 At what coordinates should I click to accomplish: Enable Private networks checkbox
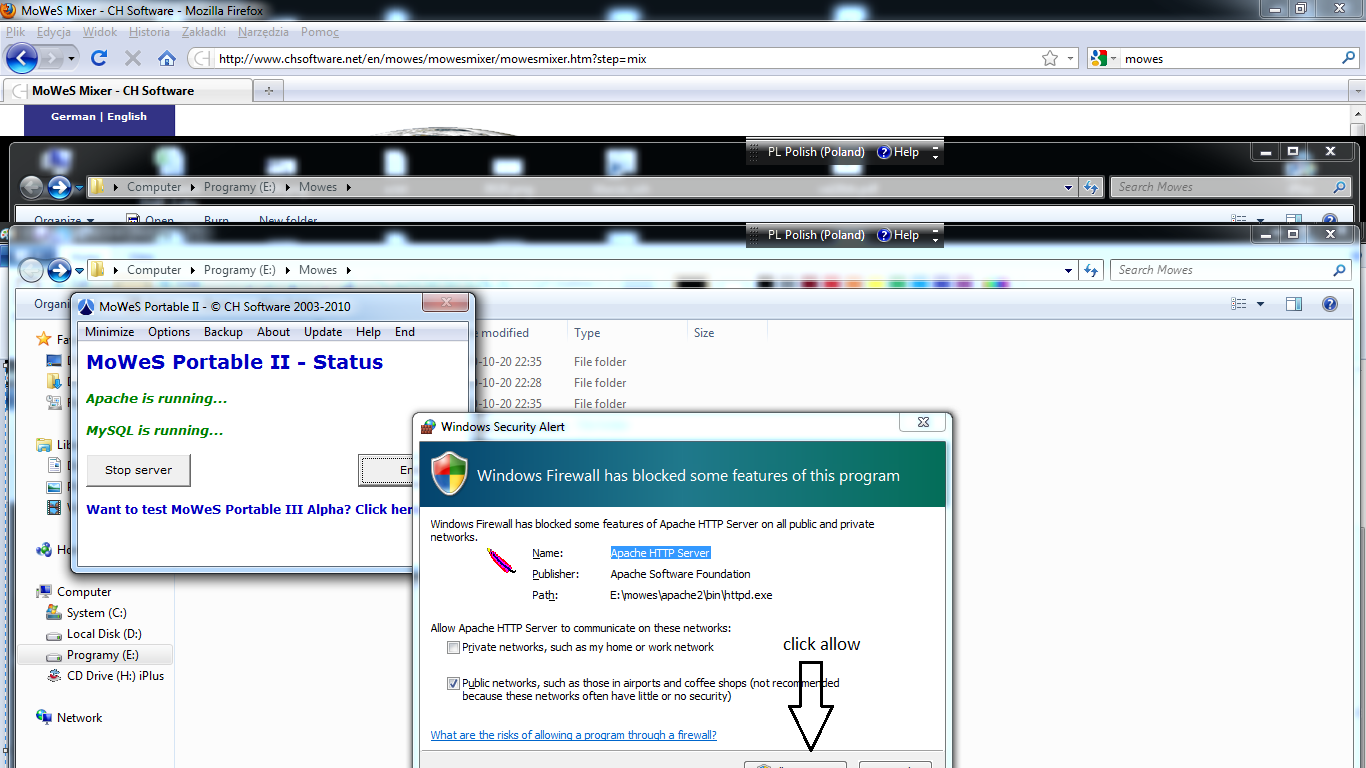point(454,648)
